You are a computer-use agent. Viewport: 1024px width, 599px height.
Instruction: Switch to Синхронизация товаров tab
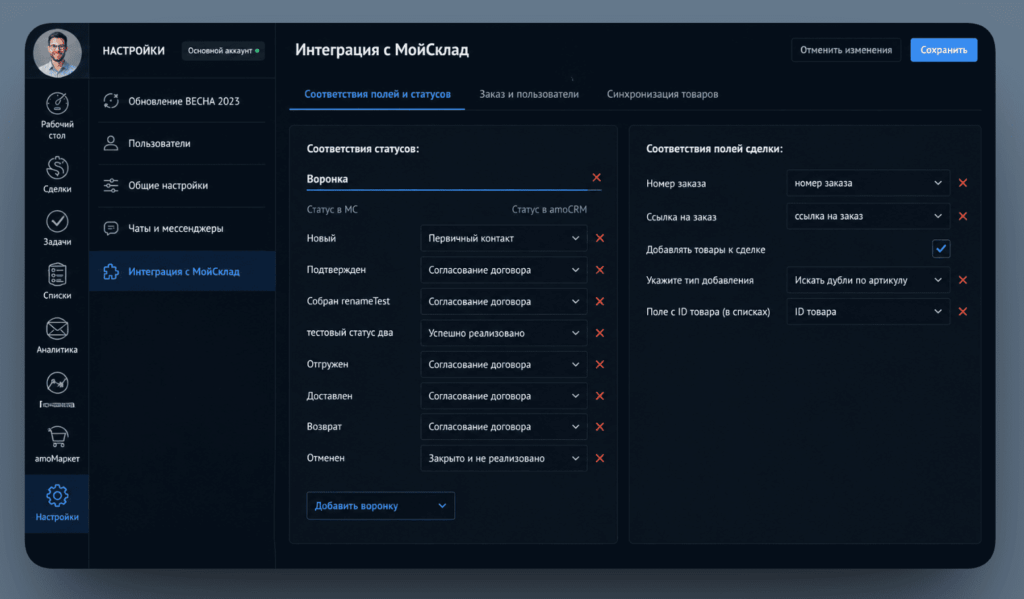pos(662,94)
